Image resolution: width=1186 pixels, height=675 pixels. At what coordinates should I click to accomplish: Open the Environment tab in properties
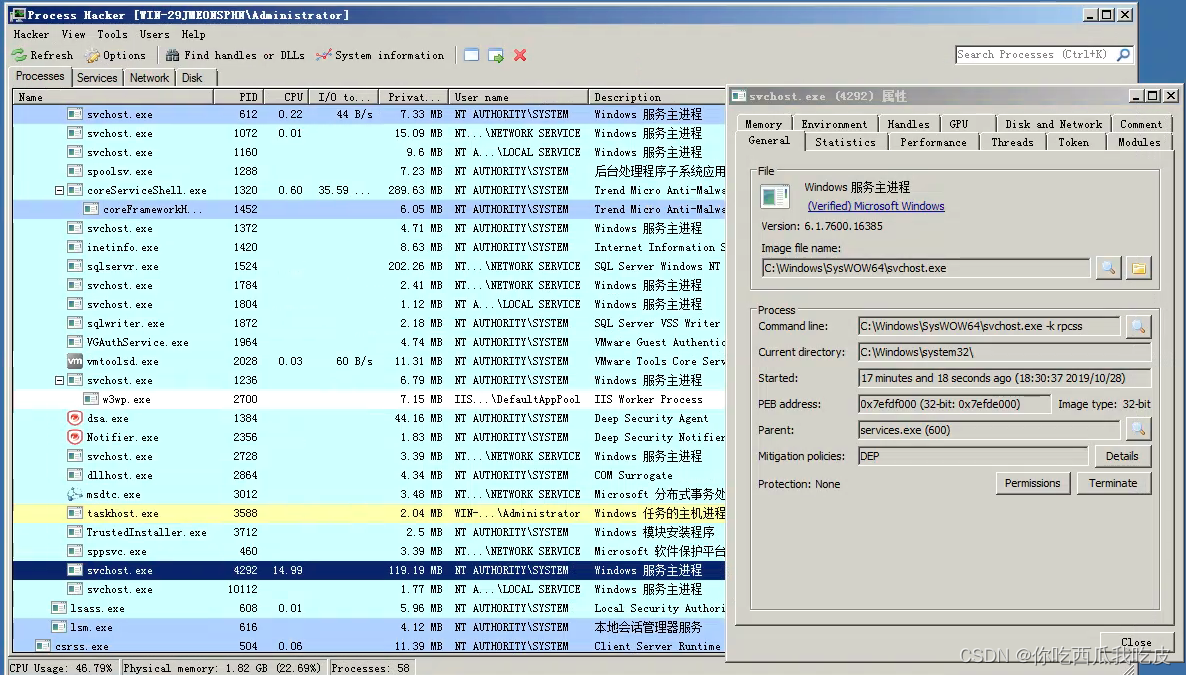pyautogui.click(x=834, y=124)
